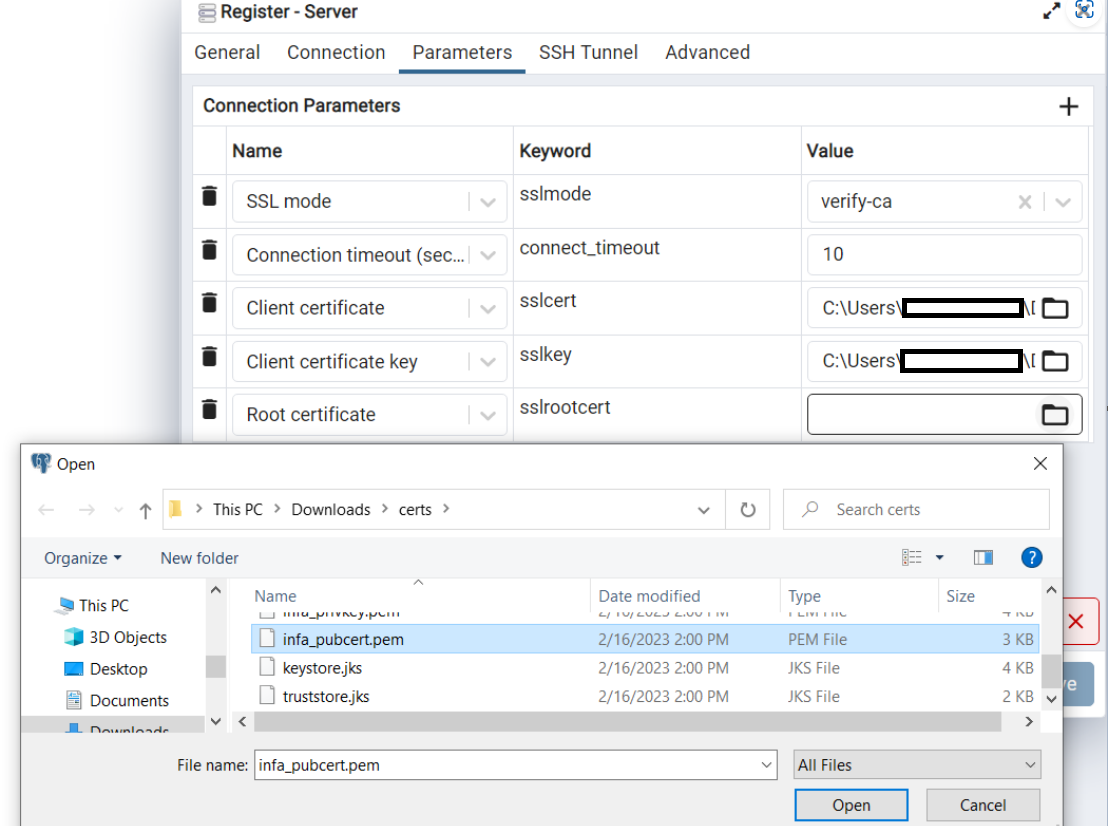Viewport: 1108px width, 826px height.
Task: Delete the Client certificate key row
Action: click(209, 356)
